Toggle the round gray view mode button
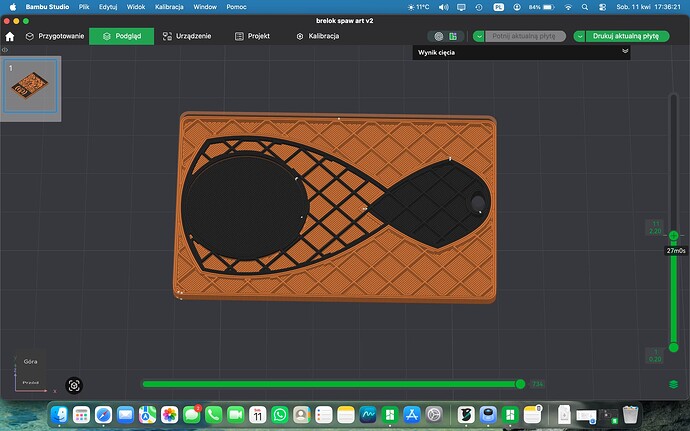The image size is (690, 431). pos(439,37)
